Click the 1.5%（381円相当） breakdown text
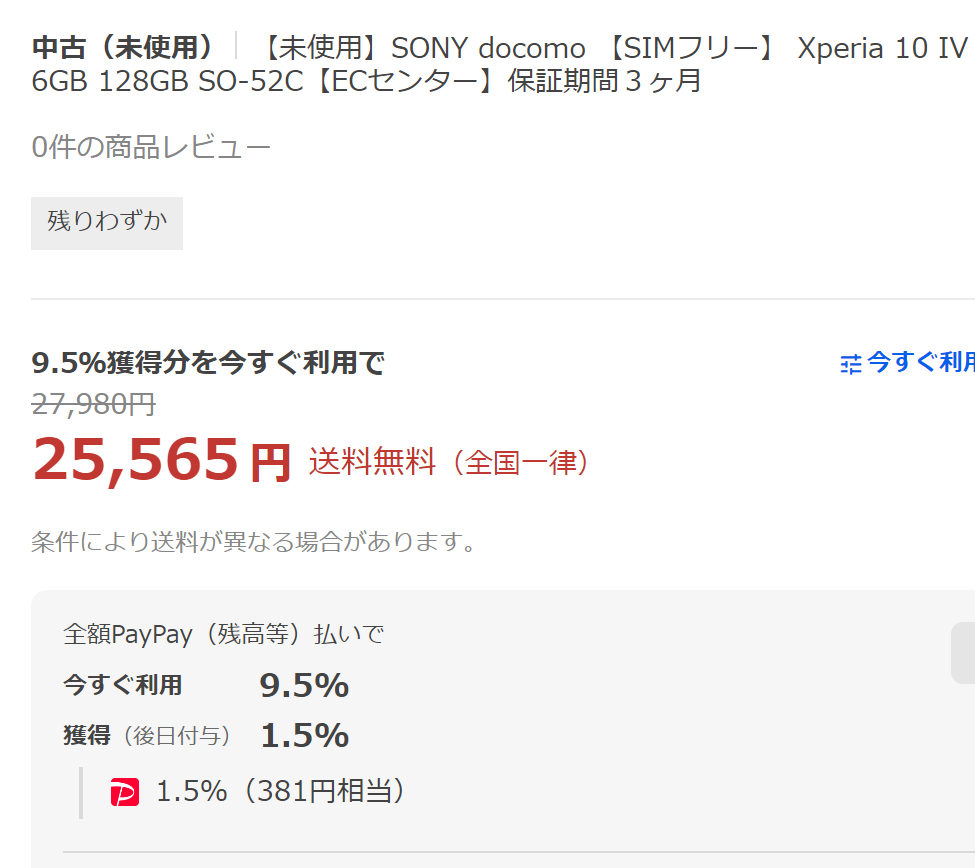975x868 pixels. (x=283, y=792)
